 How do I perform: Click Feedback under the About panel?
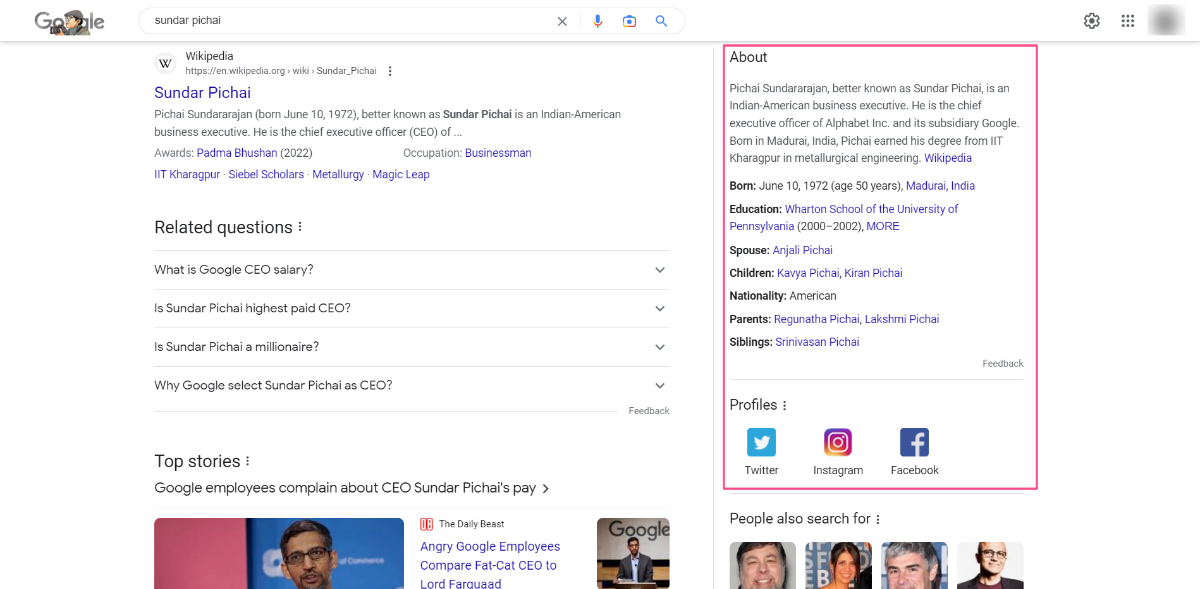pos(1003,364)
